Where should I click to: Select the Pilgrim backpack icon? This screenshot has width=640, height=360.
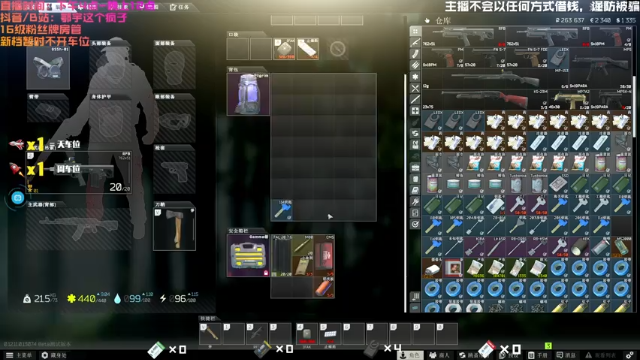tap(248, 94)
